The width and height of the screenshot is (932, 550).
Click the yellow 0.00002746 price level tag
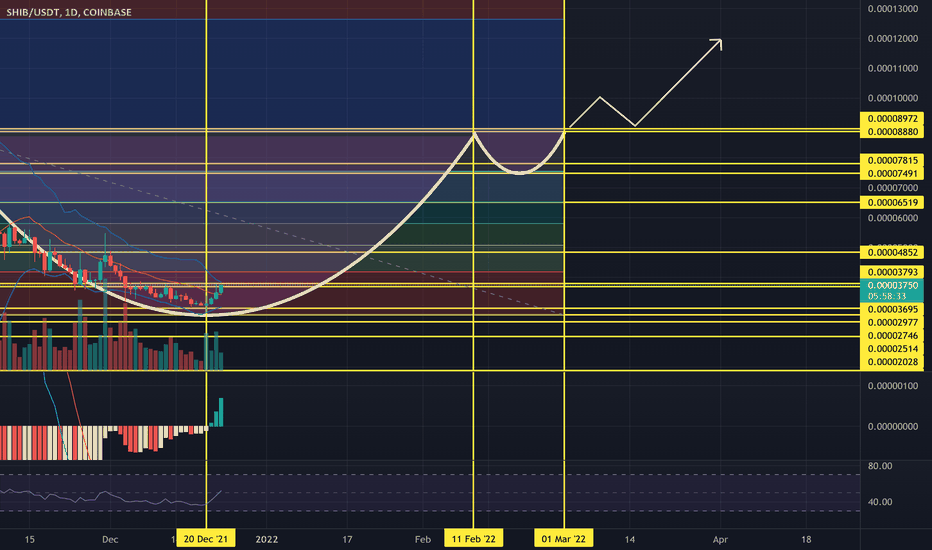pyautogui.click(x=892, y=335)
